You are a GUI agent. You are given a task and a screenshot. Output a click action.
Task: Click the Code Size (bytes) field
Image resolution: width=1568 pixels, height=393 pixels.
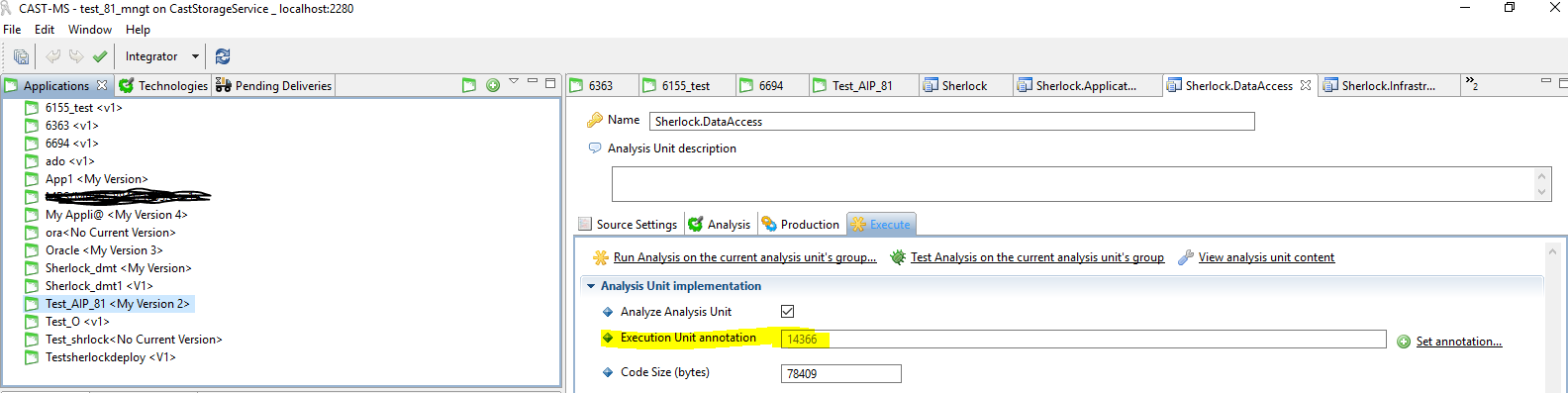[x=840, y=373]
